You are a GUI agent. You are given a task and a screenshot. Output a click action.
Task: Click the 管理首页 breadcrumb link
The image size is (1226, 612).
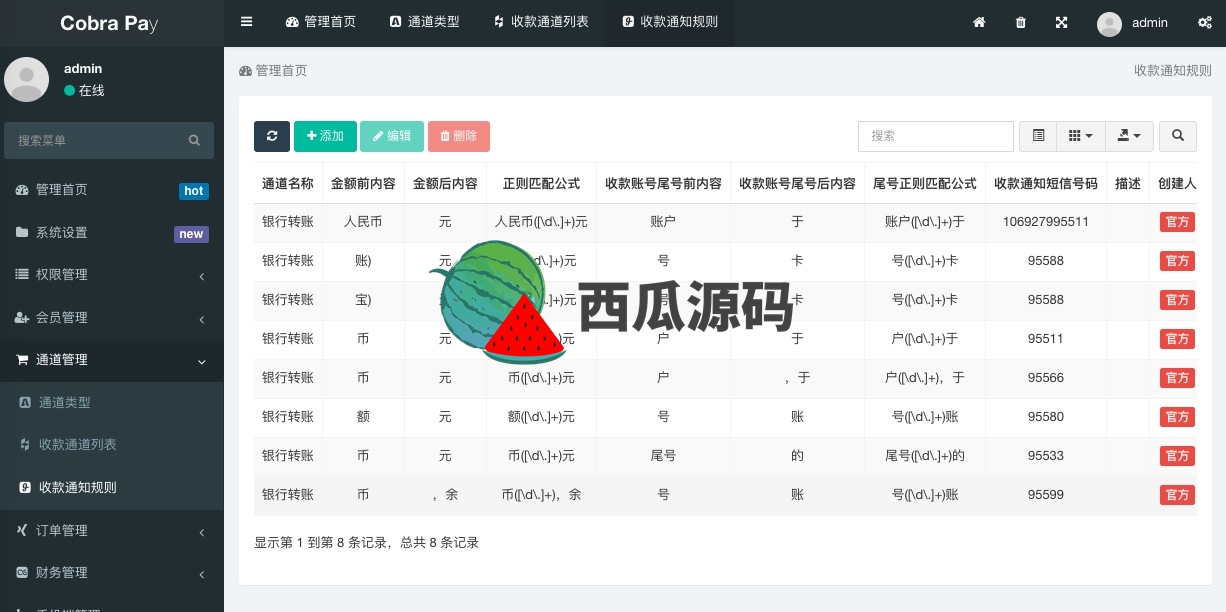[273, 71]
